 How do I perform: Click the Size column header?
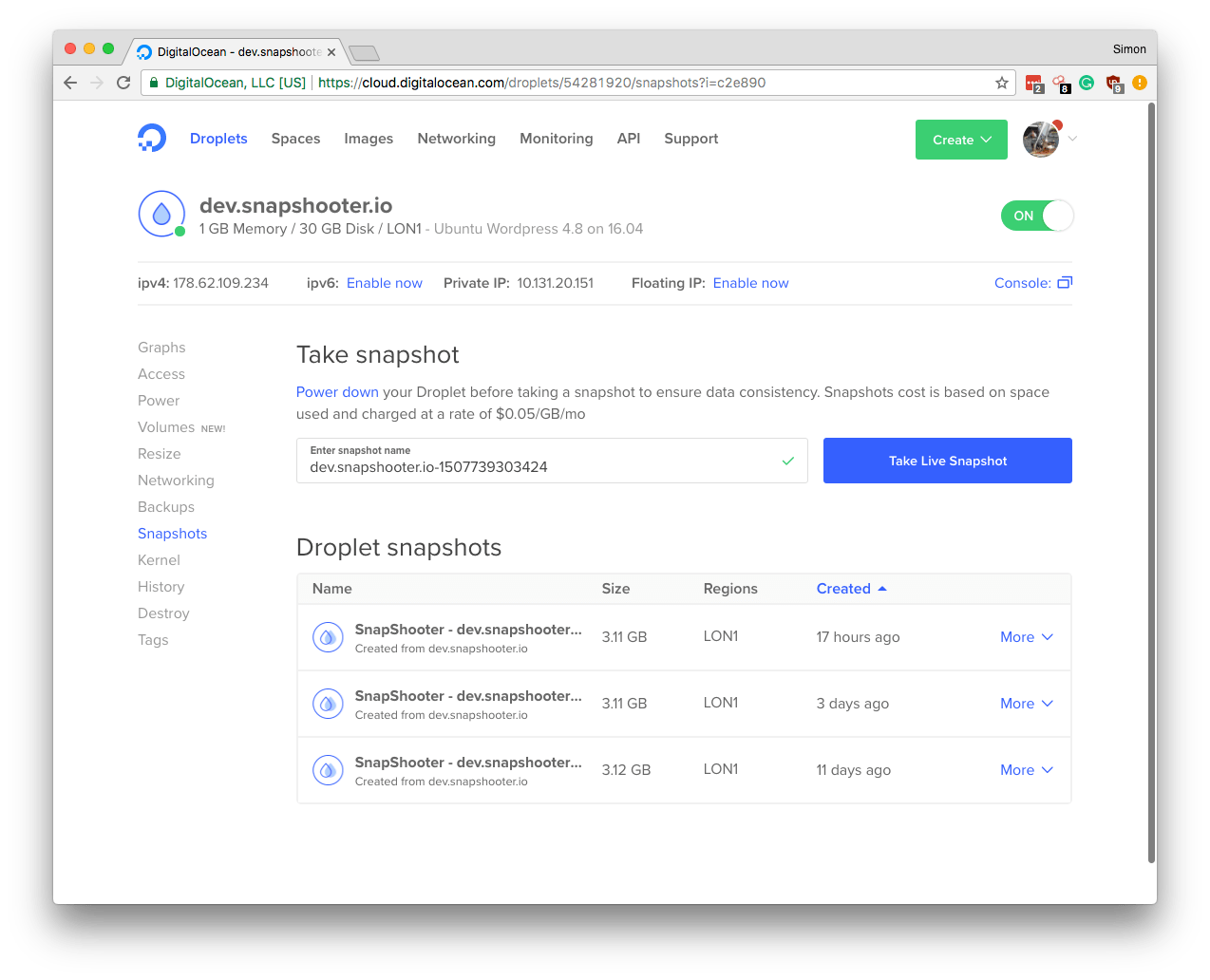[615, 589]
